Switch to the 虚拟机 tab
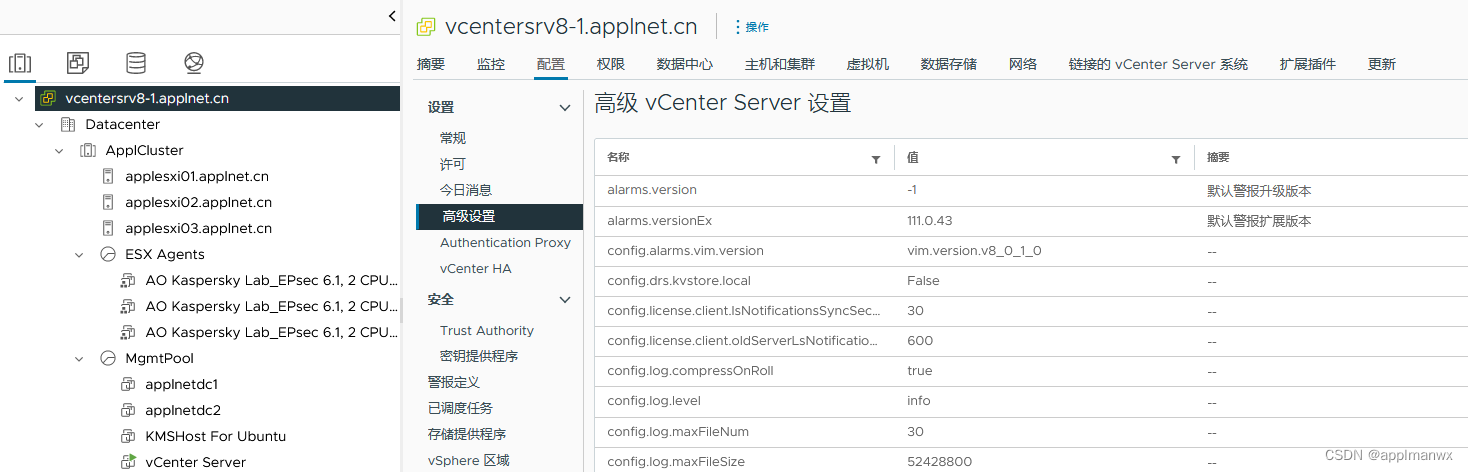This screenshot has width=1468, height=472. (x=868, y=64)
